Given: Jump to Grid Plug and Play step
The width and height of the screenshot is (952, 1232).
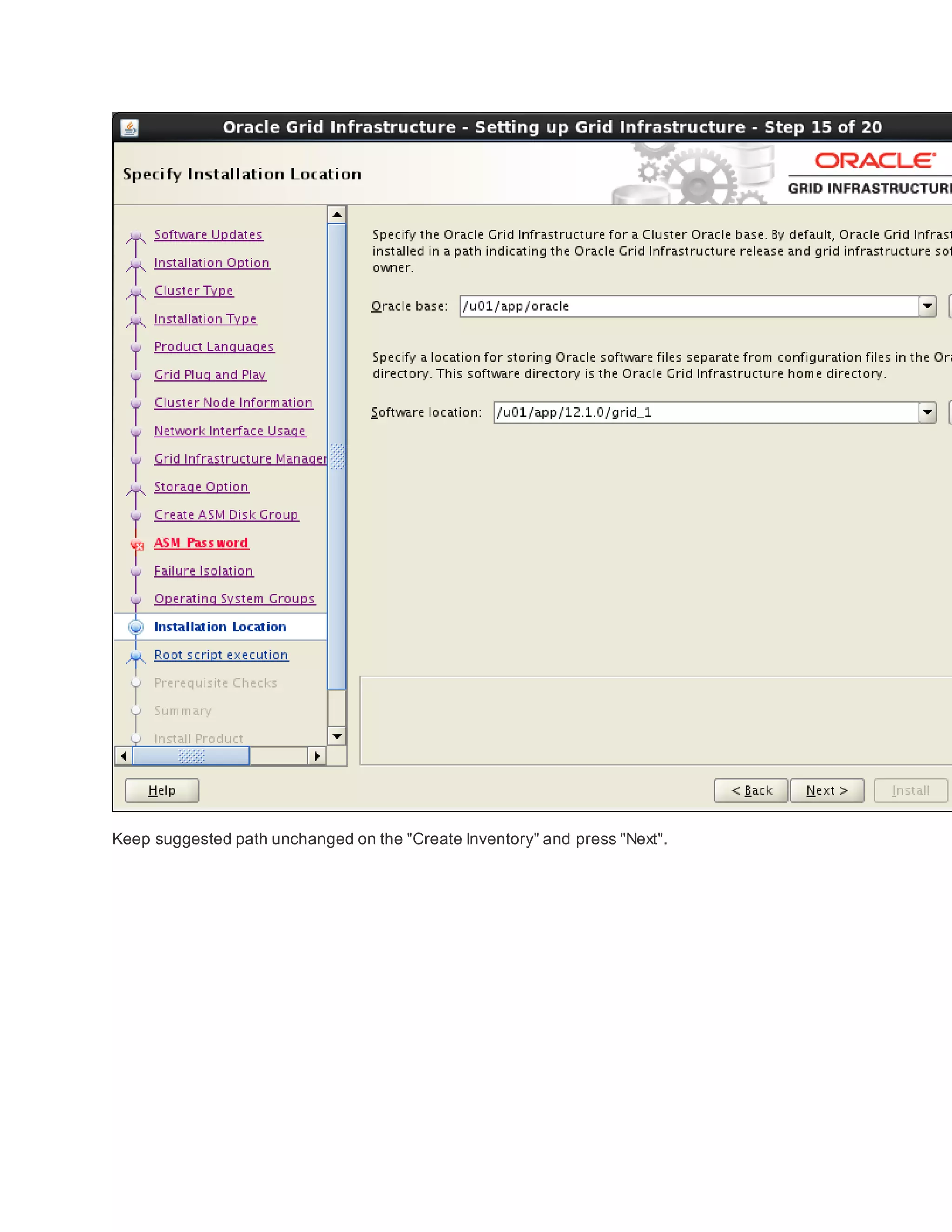Looking at the screenshot, I should click(x=210, y=375).
